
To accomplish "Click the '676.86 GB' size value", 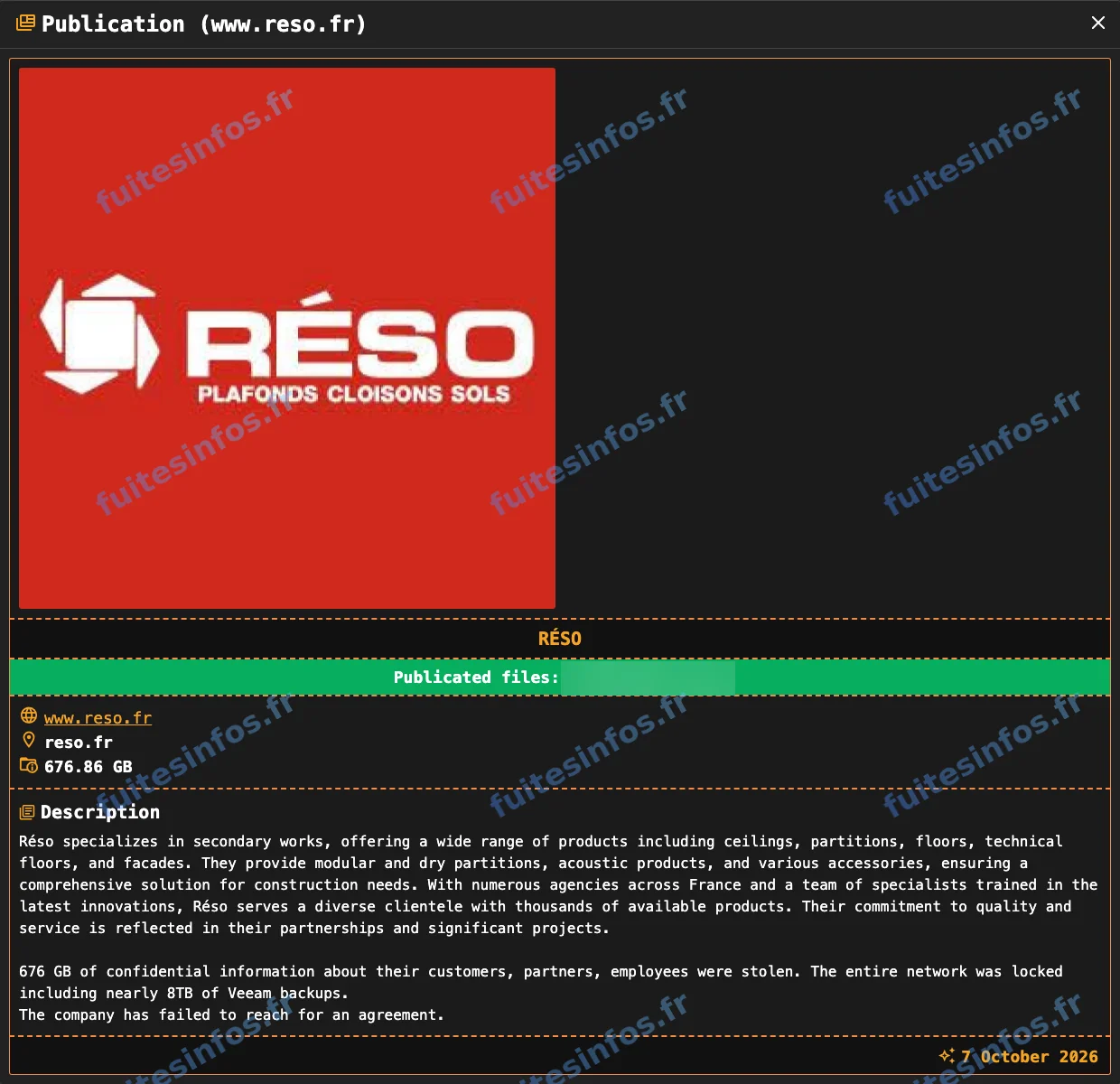I will [x=89, y=767].
